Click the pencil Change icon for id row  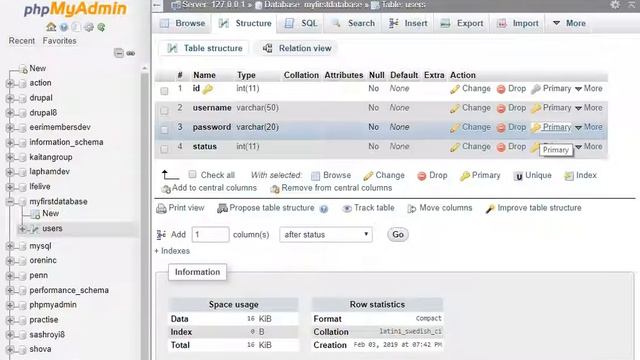[x=455, y=89]
